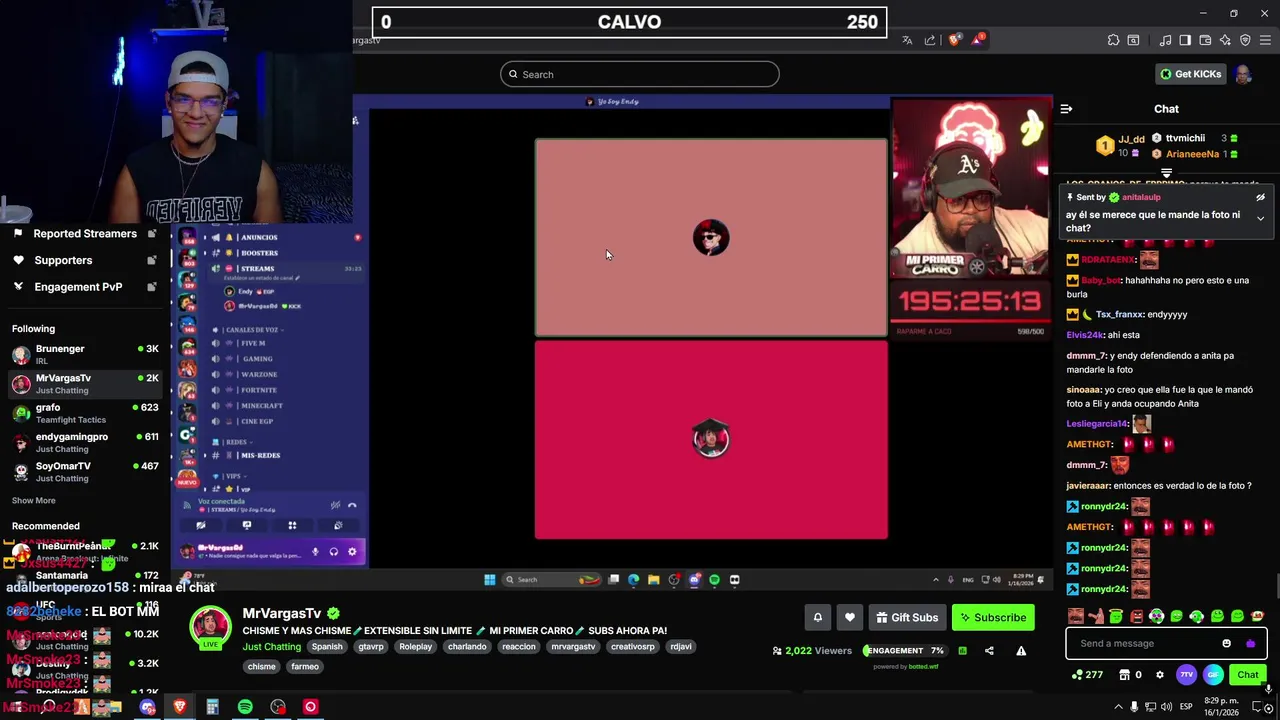Expand Show more in Following list
The image size is (1280, 720).
pos(34,500)
